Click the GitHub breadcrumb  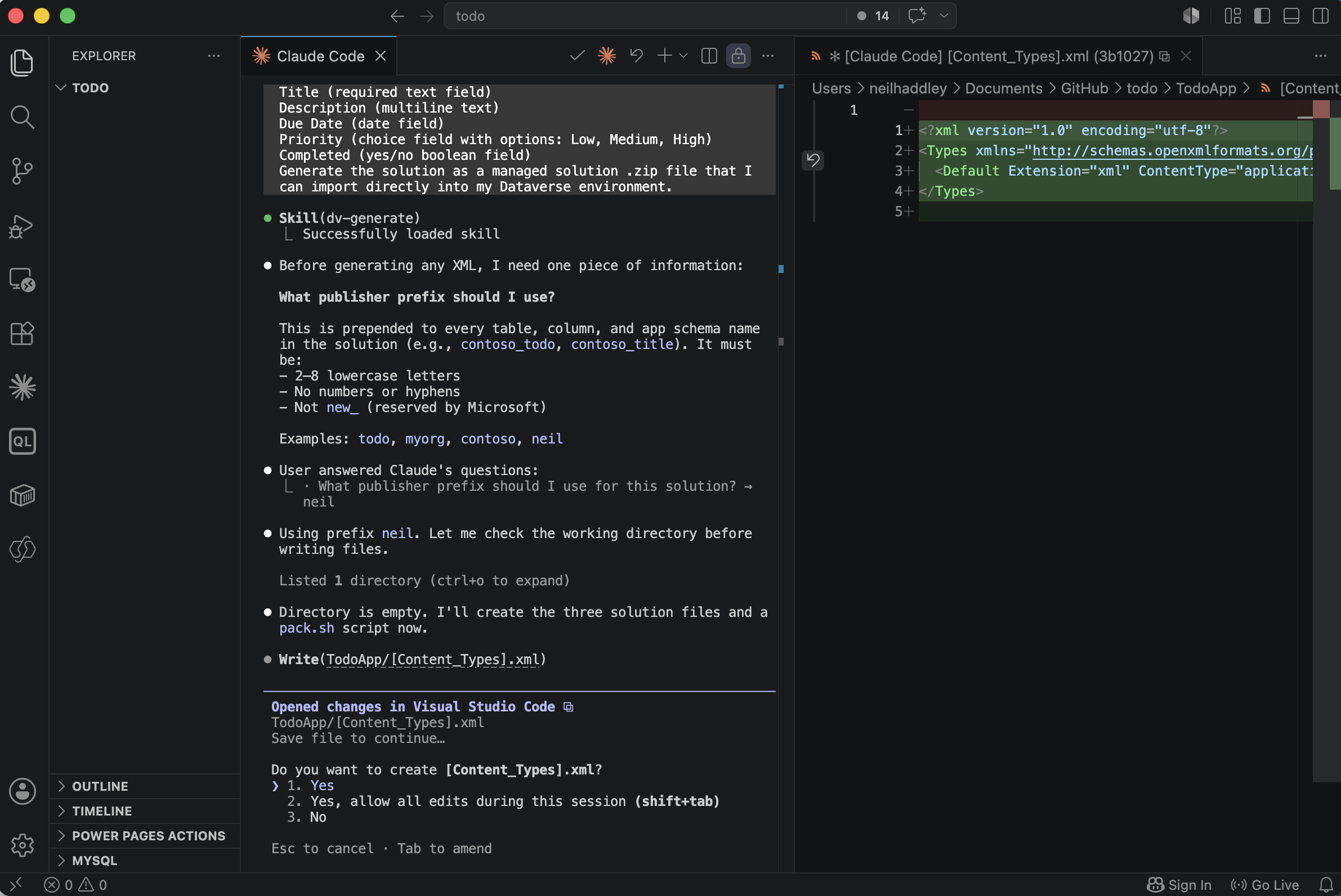coord(1084,88)
